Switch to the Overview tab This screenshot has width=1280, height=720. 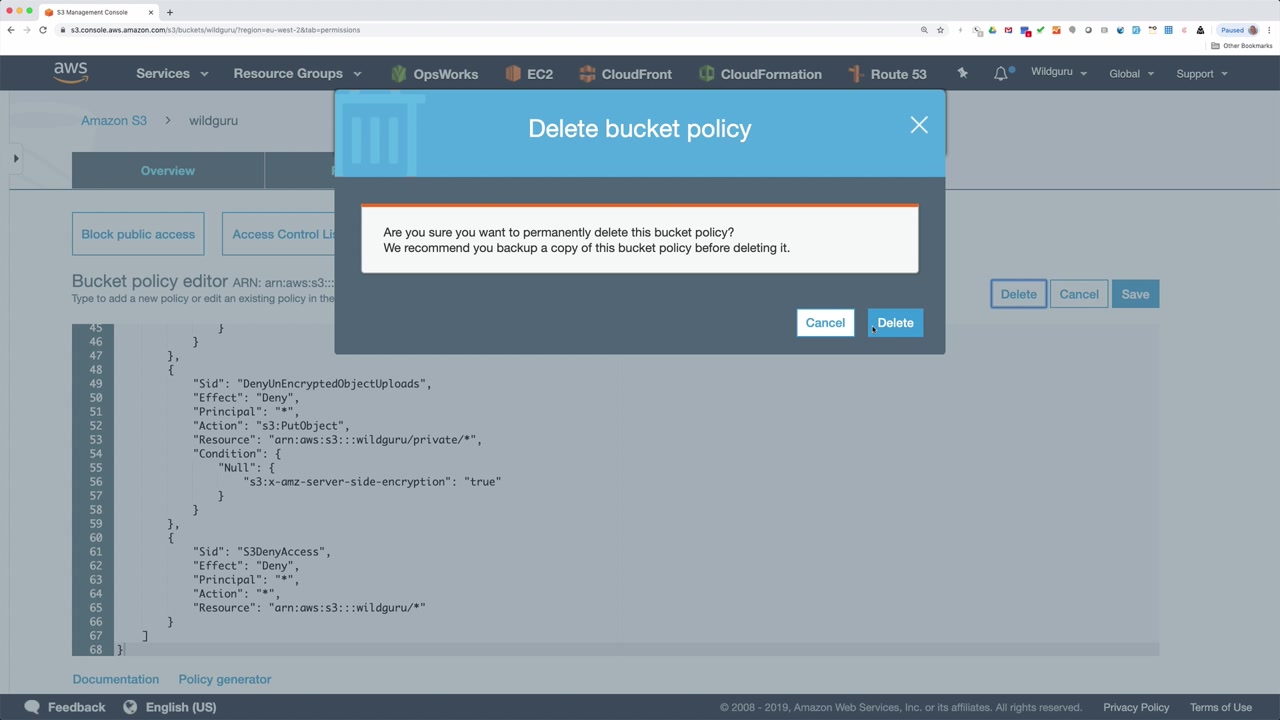(168, 171)
